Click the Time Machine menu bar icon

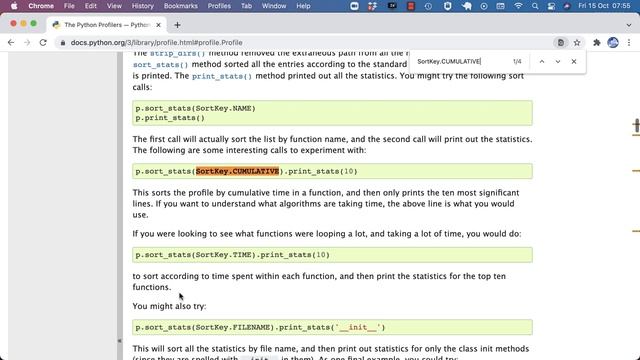pyautogui.click(x=428, y=6)
